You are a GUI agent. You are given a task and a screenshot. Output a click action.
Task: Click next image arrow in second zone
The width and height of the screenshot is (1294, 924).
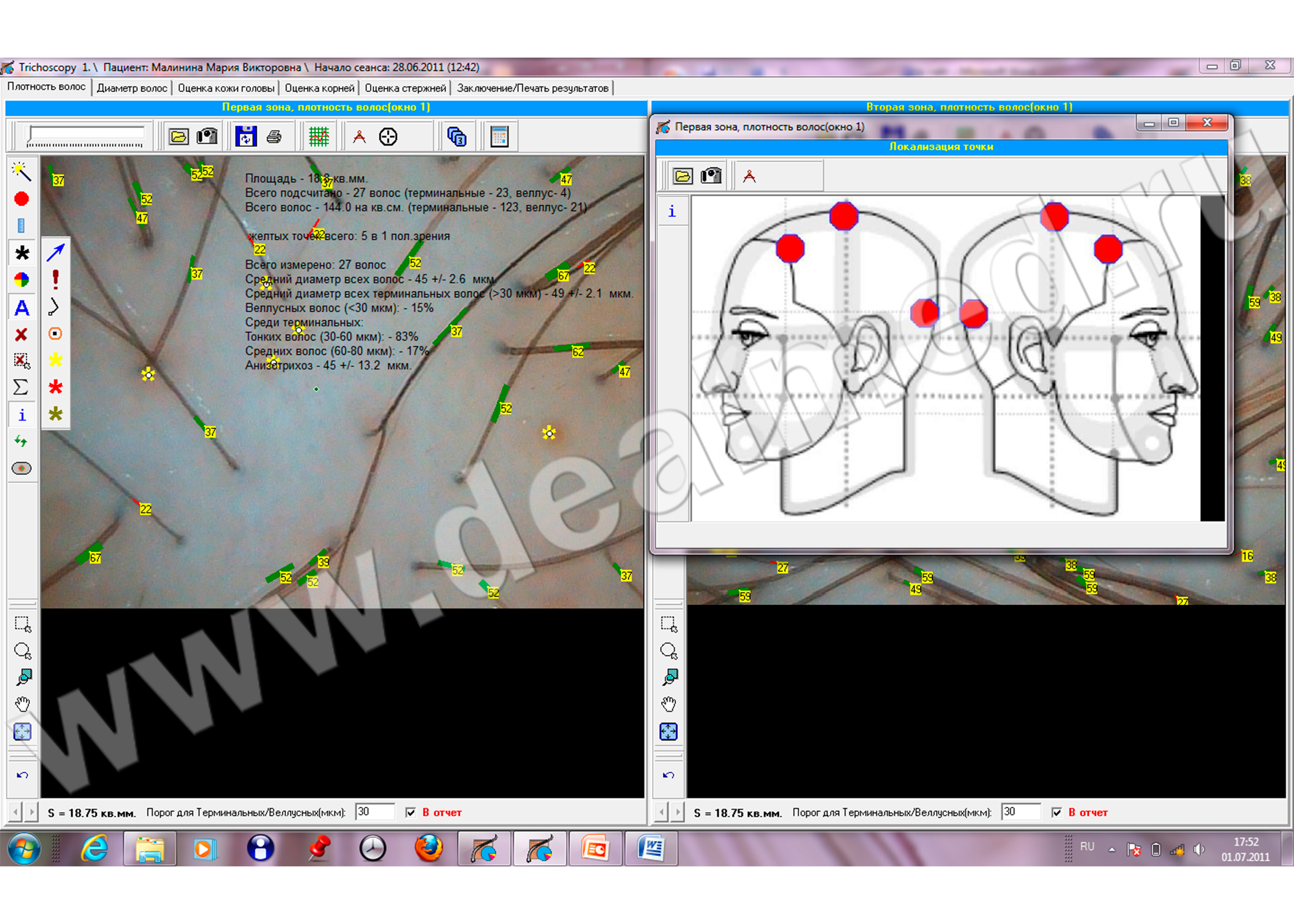[x=678, y=812]
